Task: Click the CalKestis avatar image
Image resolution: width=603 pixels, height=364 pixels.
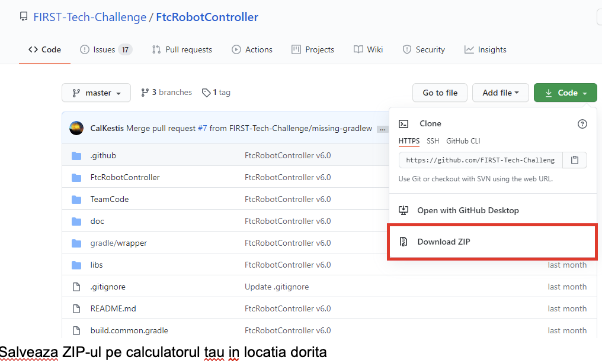Action: (x=76, y=128)
